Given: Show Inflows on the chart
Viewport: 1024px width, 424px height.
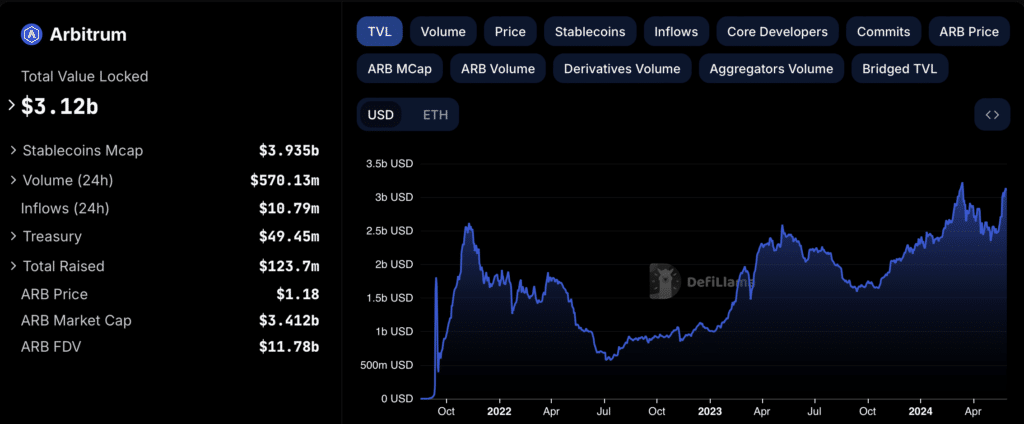Looking at the screenshot, I should 676,31.
